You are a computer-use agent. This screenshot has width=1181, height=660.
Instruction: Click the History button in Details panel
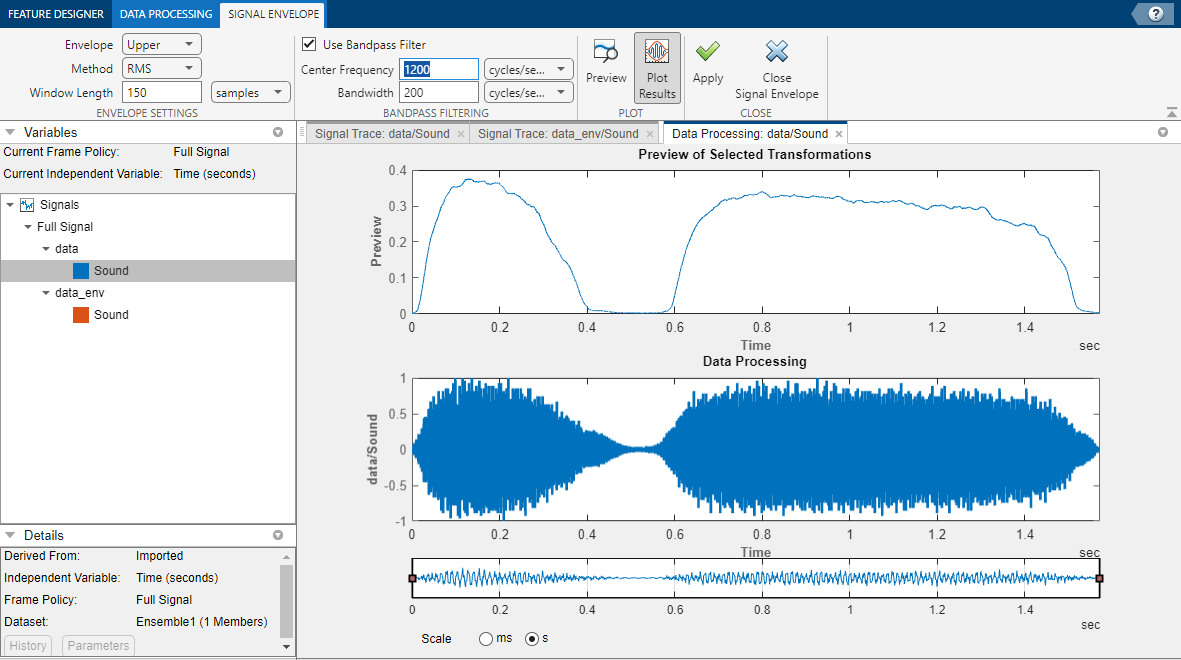27,645
